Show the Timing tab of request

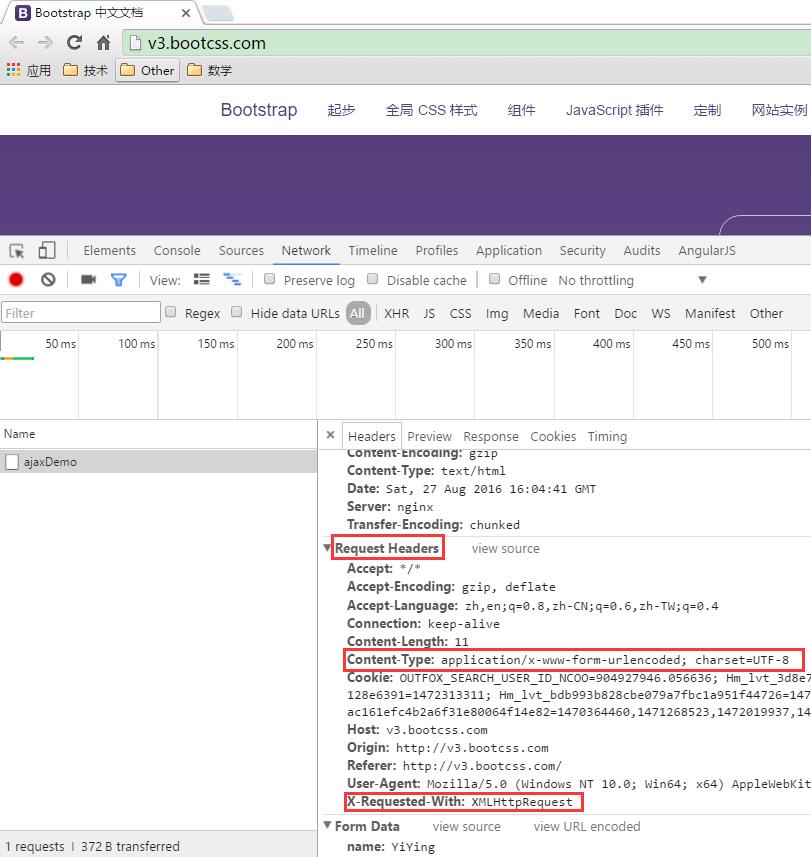coord(607,437)
